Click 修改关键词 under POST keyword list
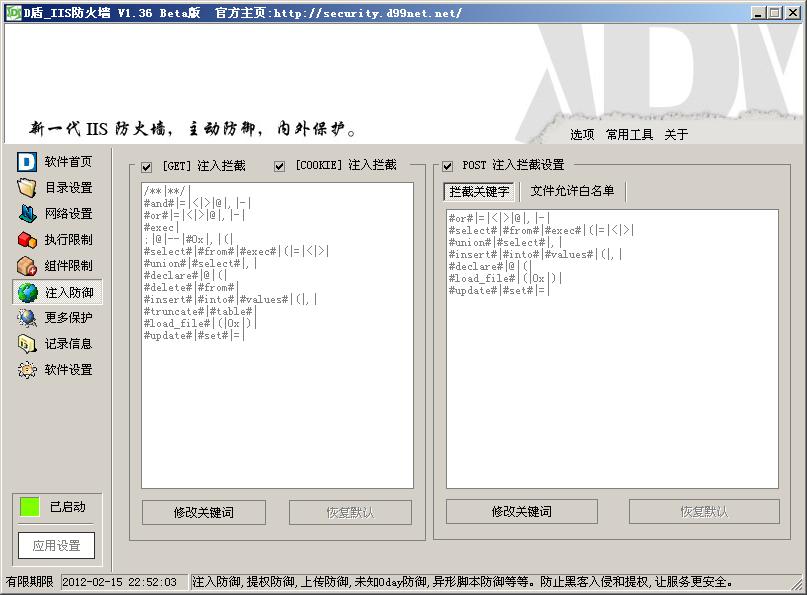The height and width of the screenshot is (595, 807). (522, 512)
